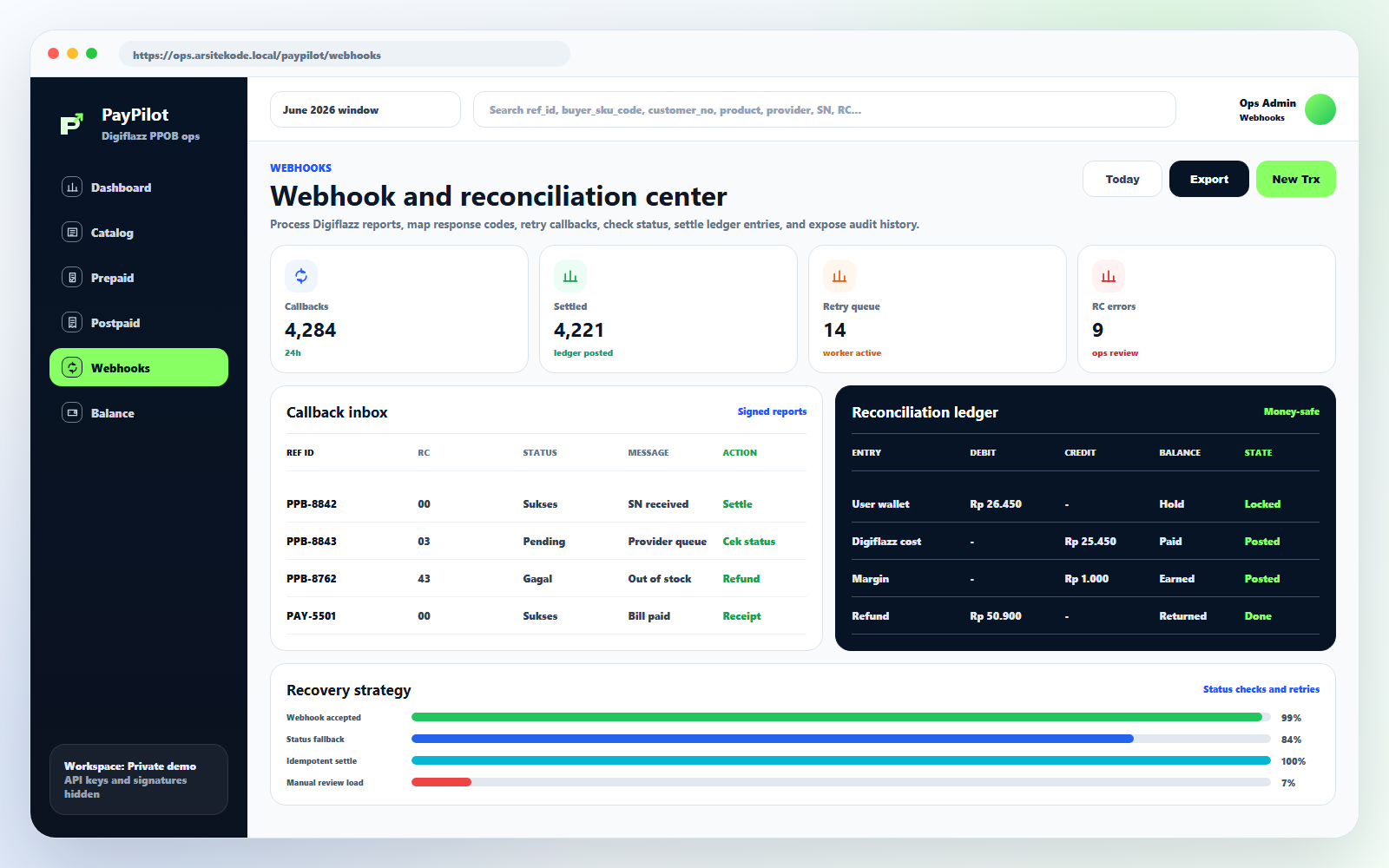The image size is (1389, 868).
Task: Click the Retry queue card chart icon
Action: pos(839,276)
